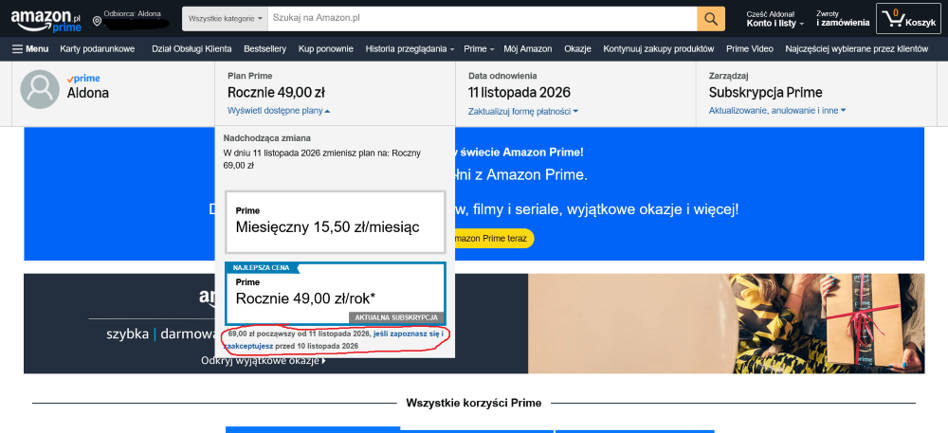This screenshot has width=948, height=433.
Task: Go to Prime Video menu item
Action: [749, 49]
